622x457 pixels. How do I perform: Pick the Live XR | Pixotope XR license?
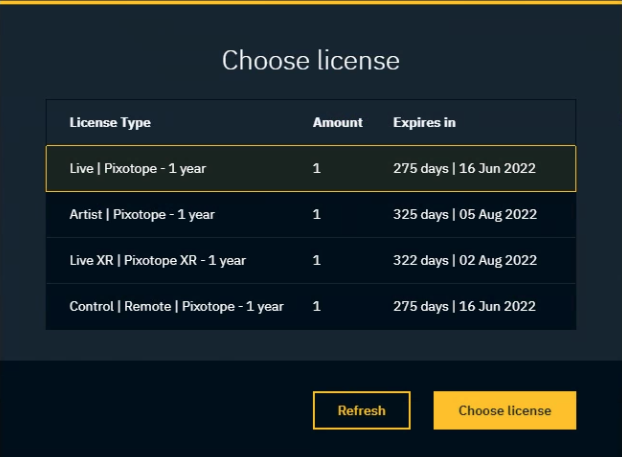pyautogui.click(x=157, y=260)
